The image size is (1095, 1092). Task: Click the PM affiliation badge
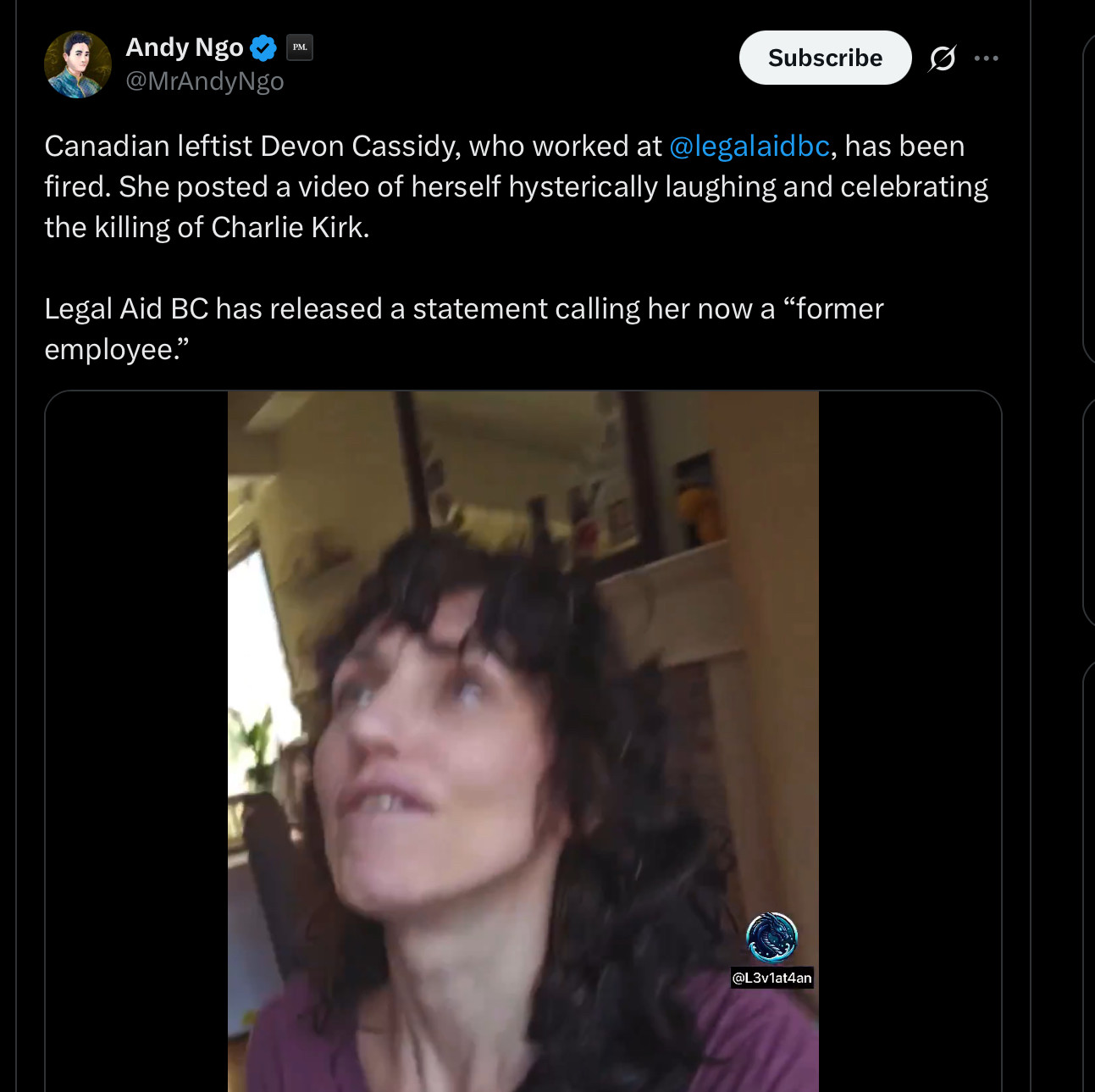(300, 47)
